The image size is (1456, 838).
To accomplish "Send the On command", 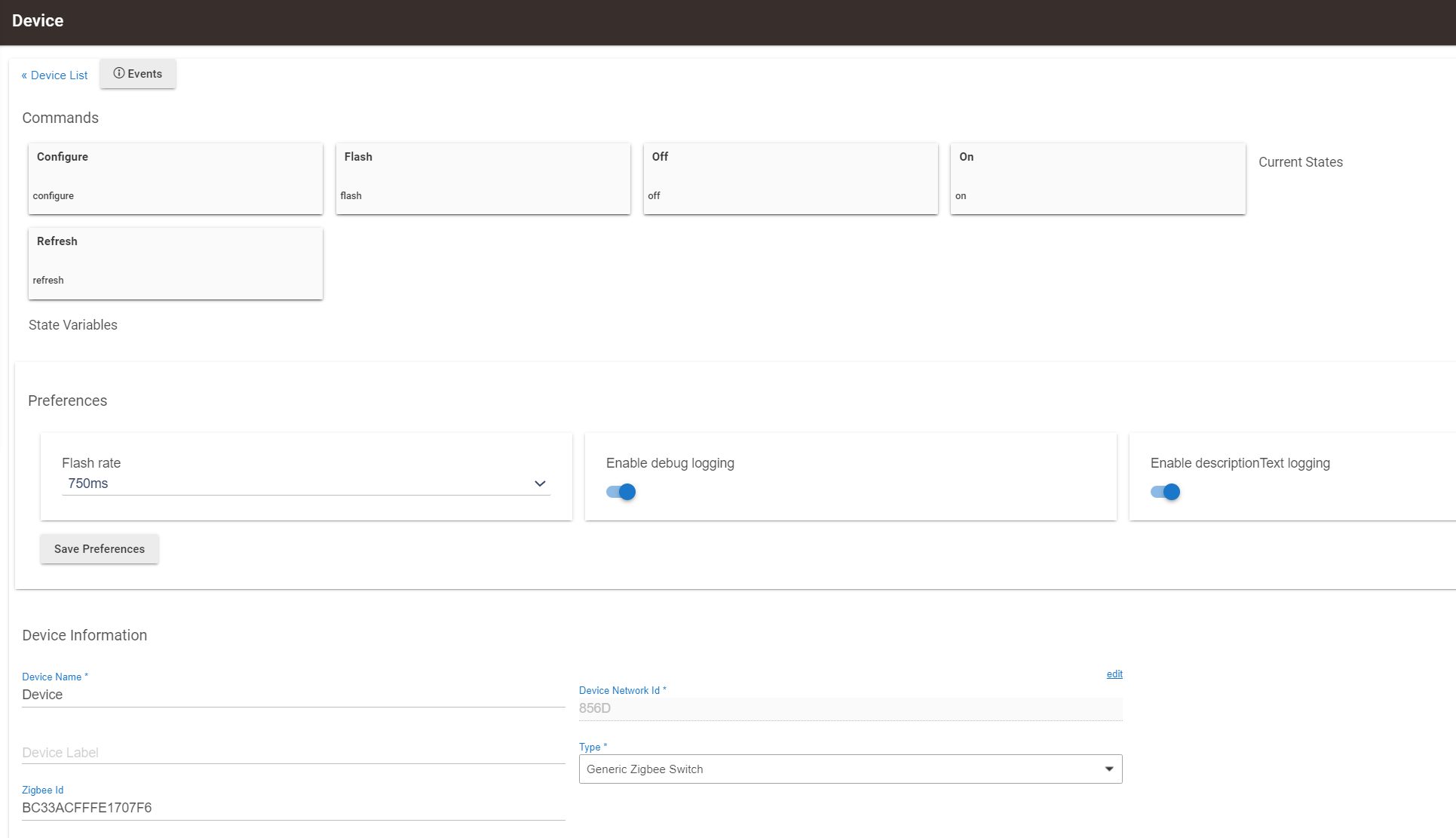I will point(1097,178).
